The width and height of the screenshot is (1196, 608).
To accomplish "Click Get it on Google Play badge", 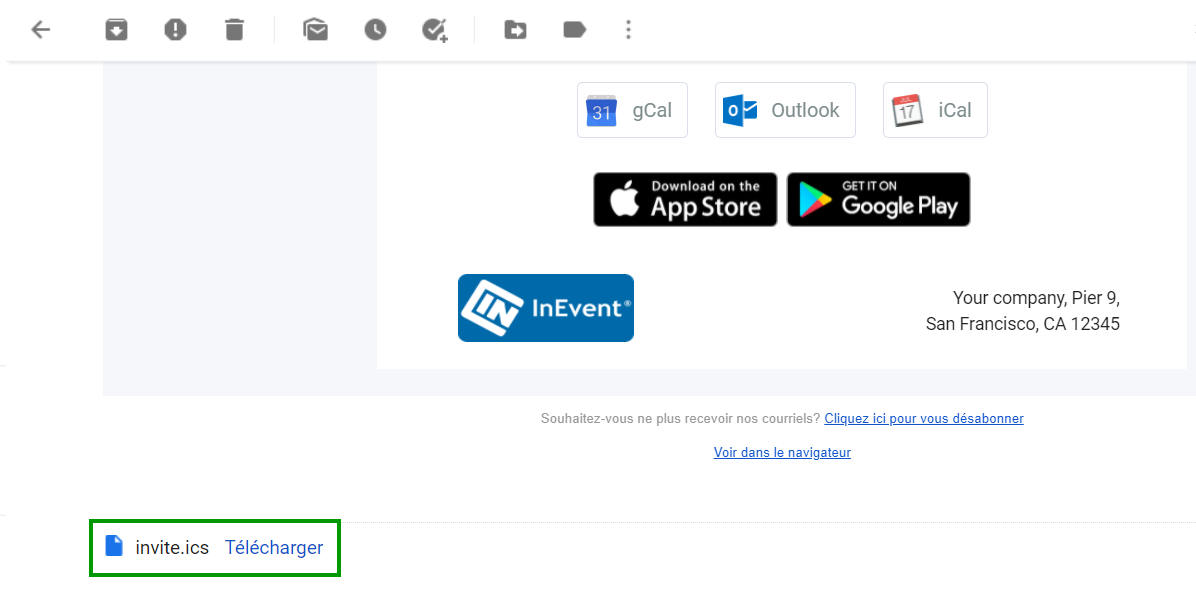I will [879, 199].
